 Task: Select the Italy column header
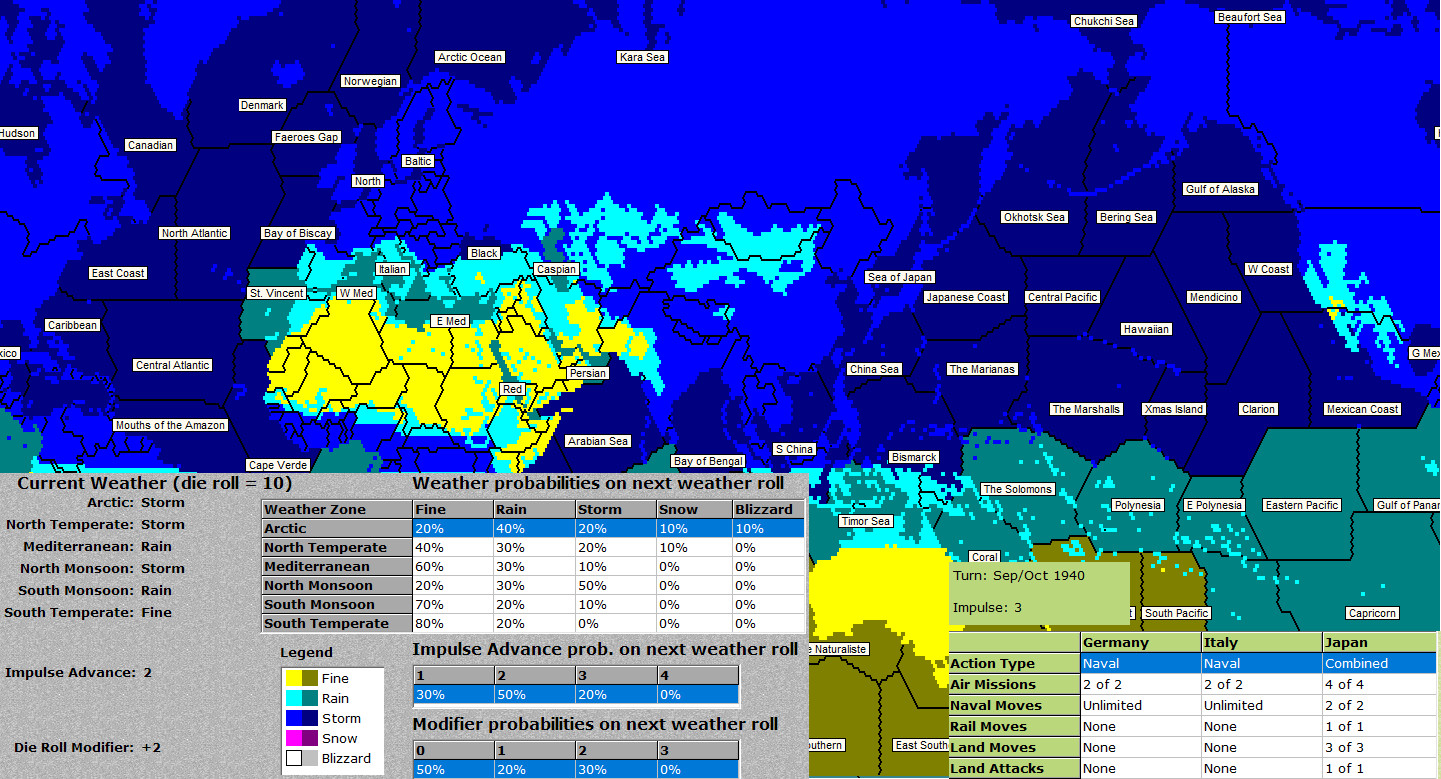click(1261, 642)
